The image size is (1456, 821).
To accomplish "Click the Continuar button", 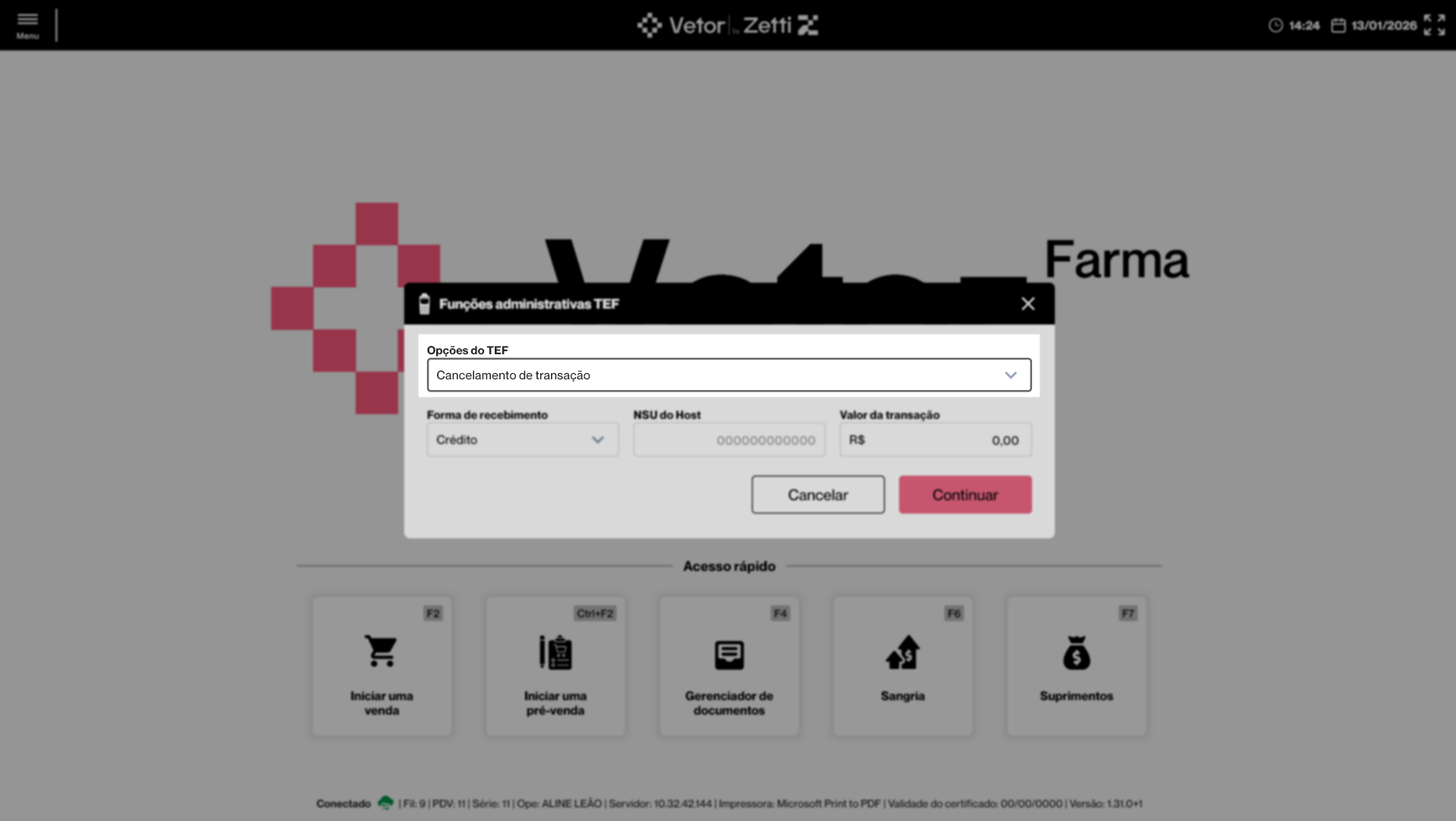I will pyautogui.click(x=965, y=495).
